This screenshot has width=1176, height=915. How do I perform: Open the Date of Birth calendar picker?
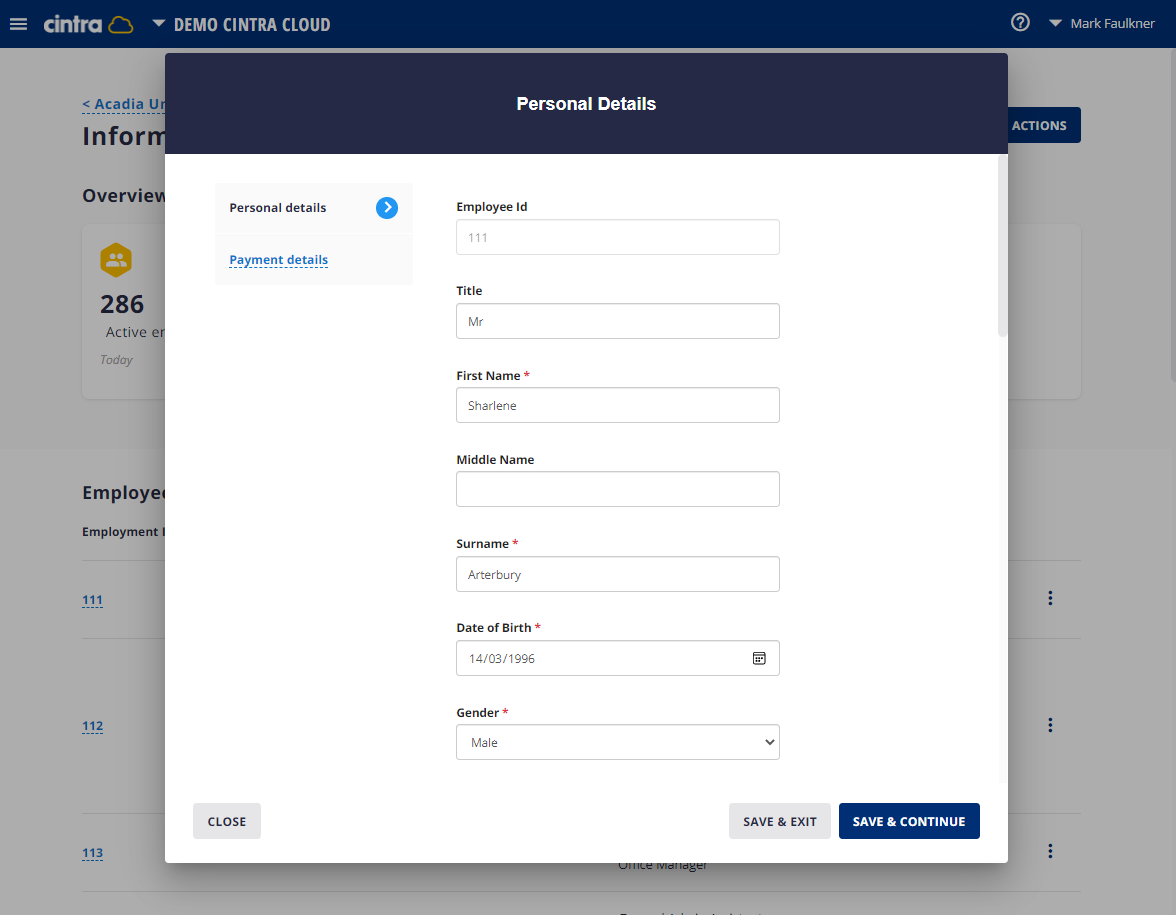[x=759, y=658]
